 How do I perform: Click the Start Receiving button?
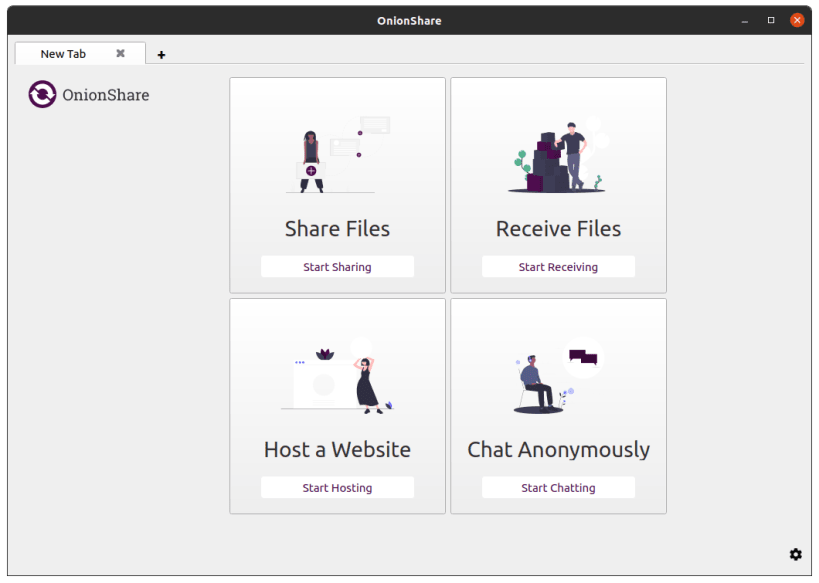pos(558,266)
